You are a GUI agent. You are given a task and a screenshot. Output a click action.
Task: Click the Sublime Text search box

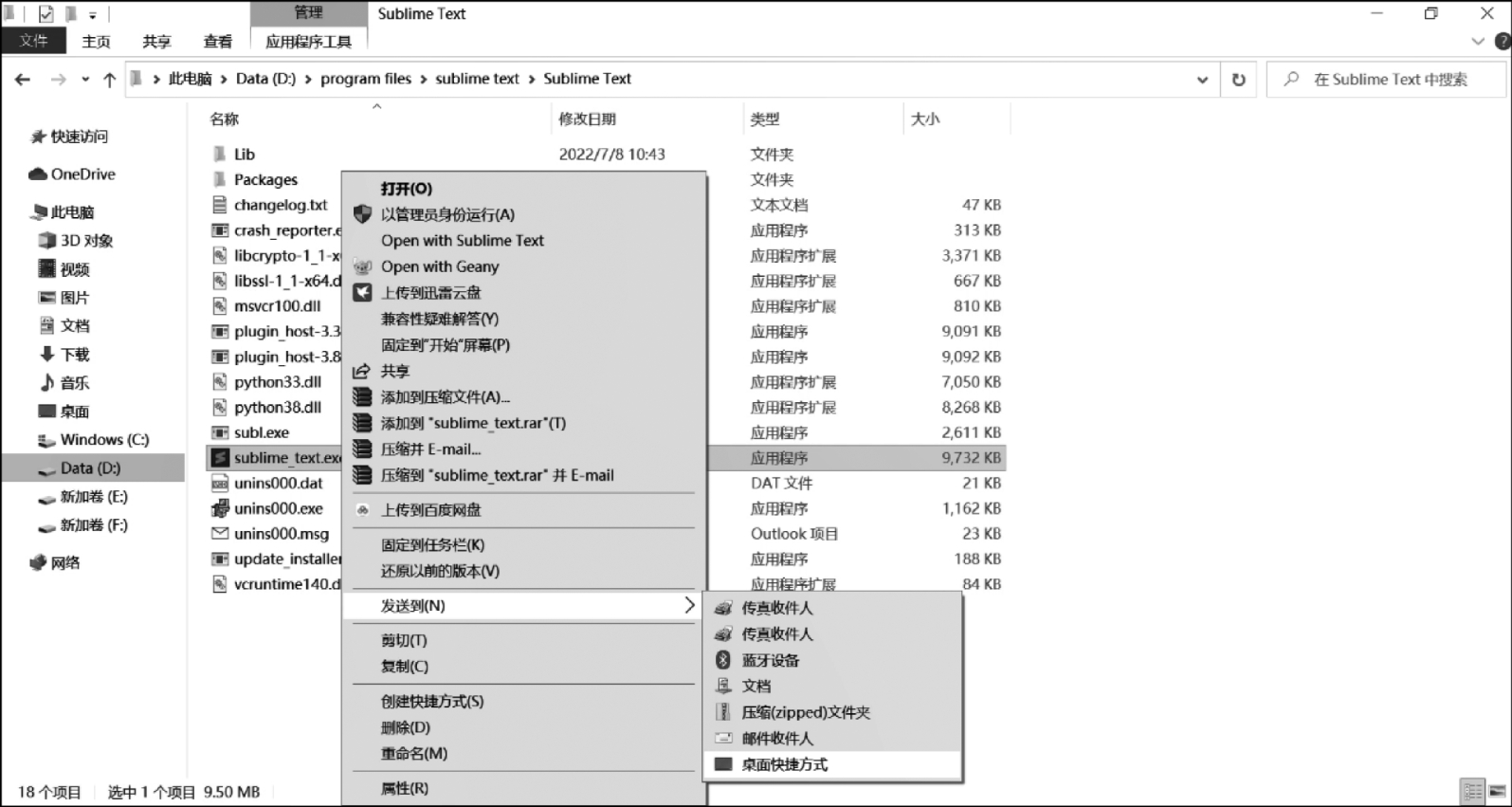click(x=1386, y=80)
